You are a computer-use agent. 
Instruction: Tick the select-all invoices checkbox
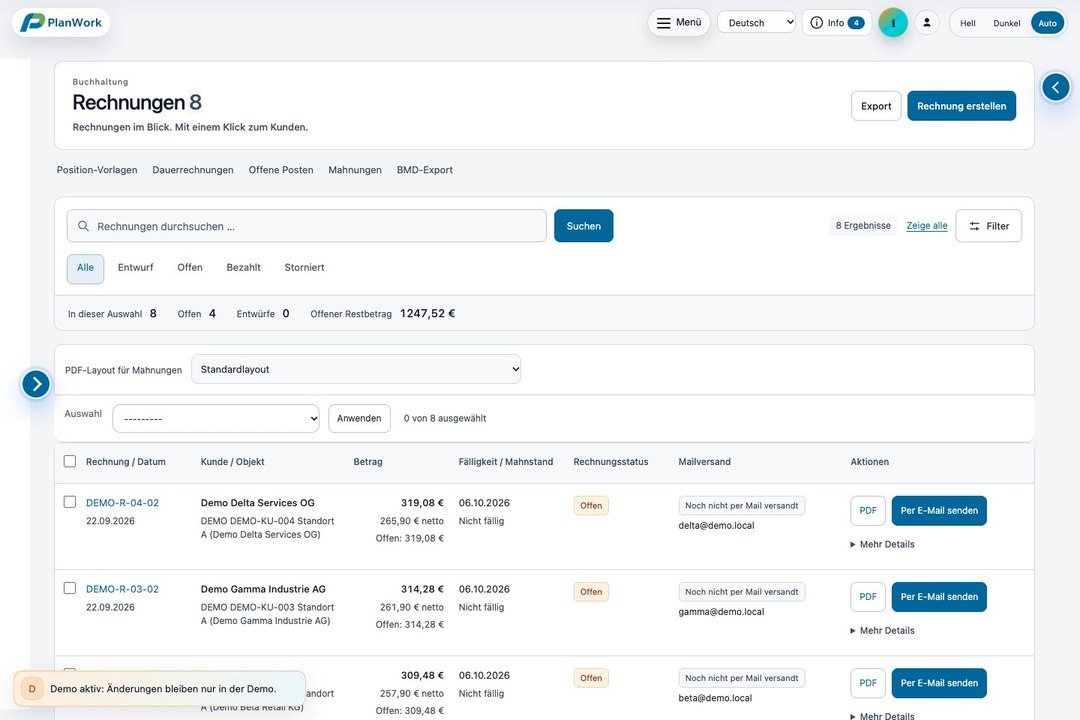70,461
